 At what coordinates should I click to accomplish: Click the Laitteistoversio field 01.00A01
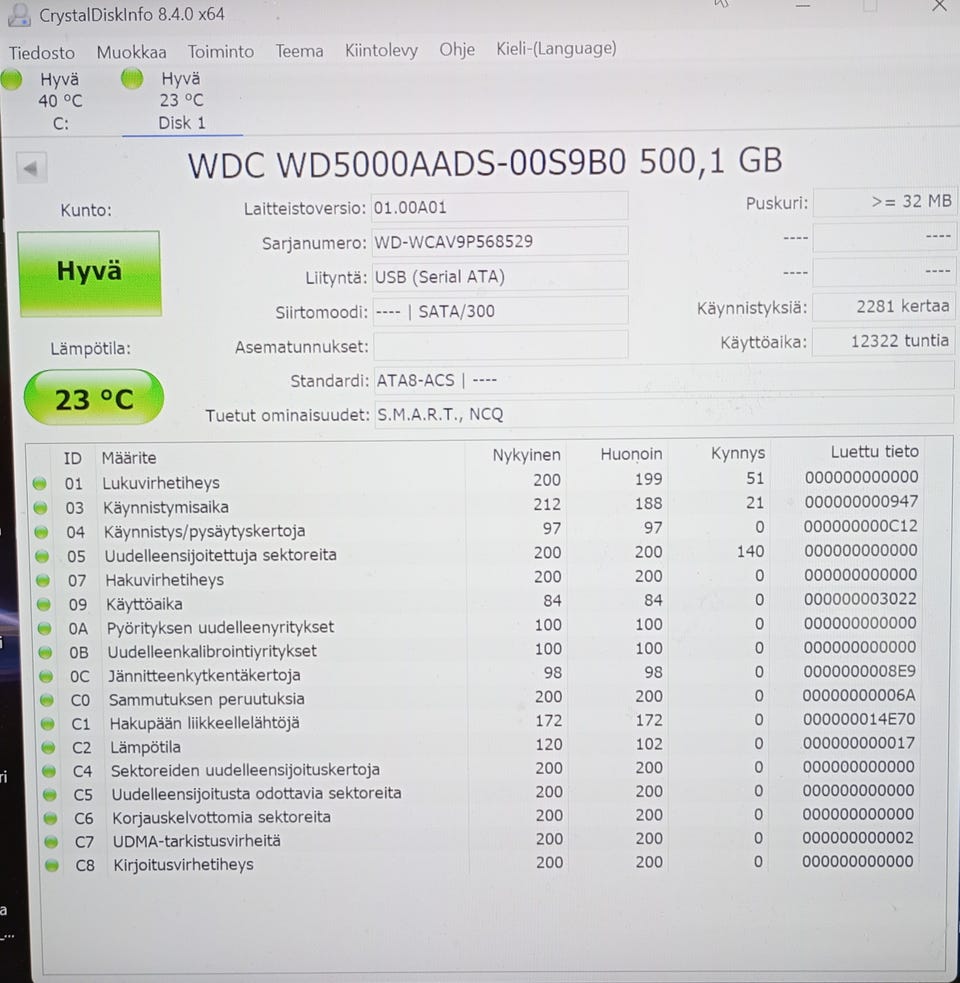499,207
